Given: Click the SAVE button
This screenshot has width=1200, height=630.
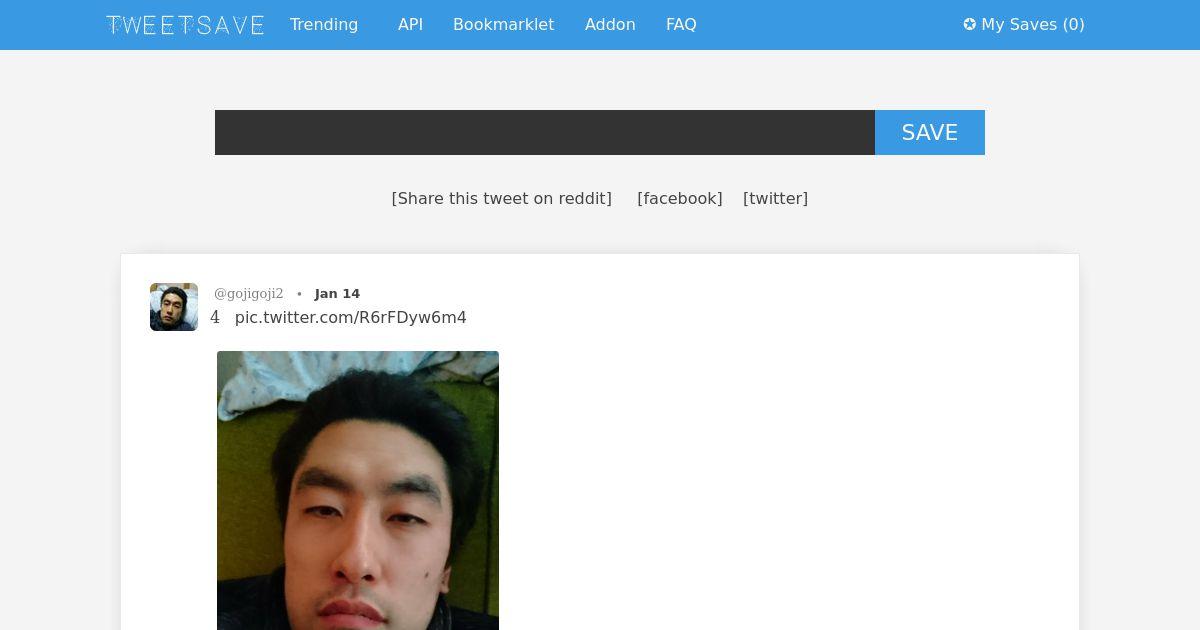Looking at the screenshot, I should point(930,132).
